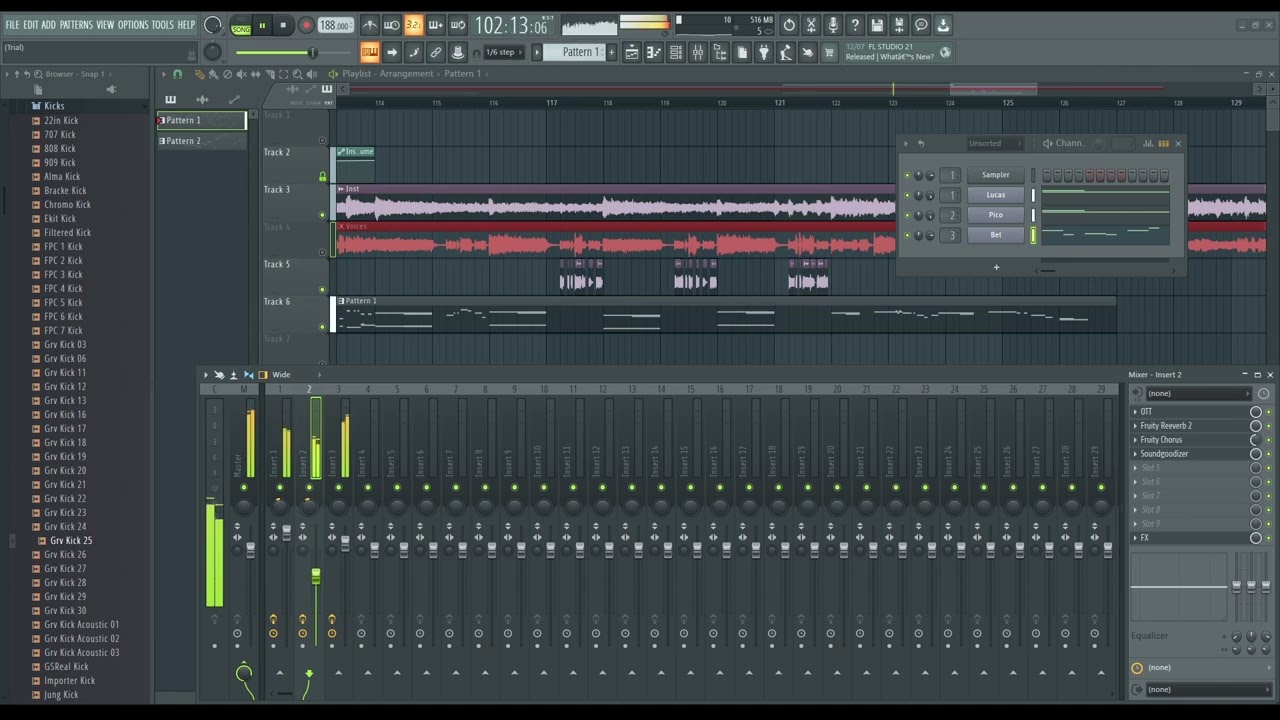Open the TOOLS menu
This screenshot has width=1280, height=720.
[163, 25]
